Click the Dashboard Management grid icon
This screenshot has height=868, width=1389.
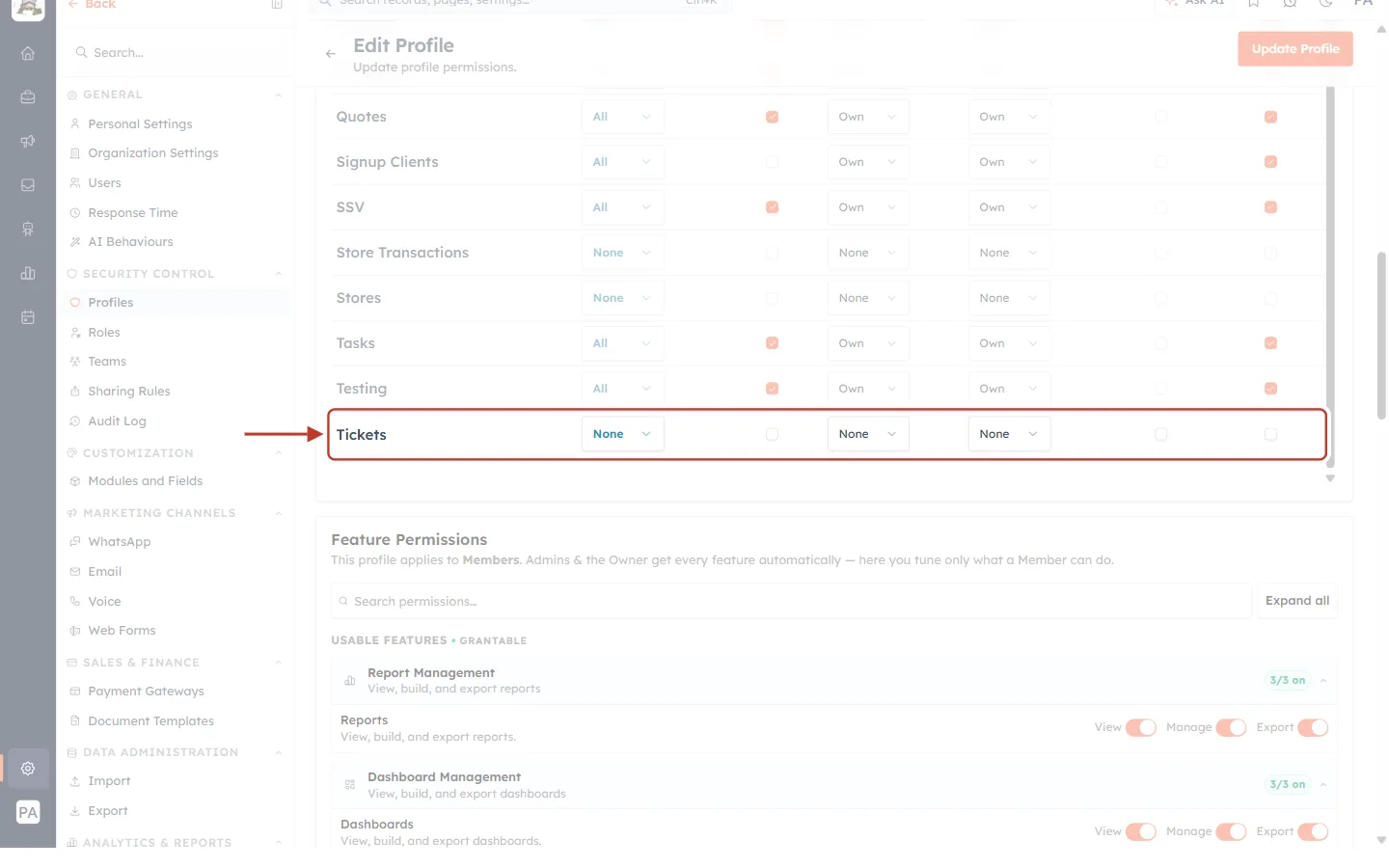pos(350,785)
